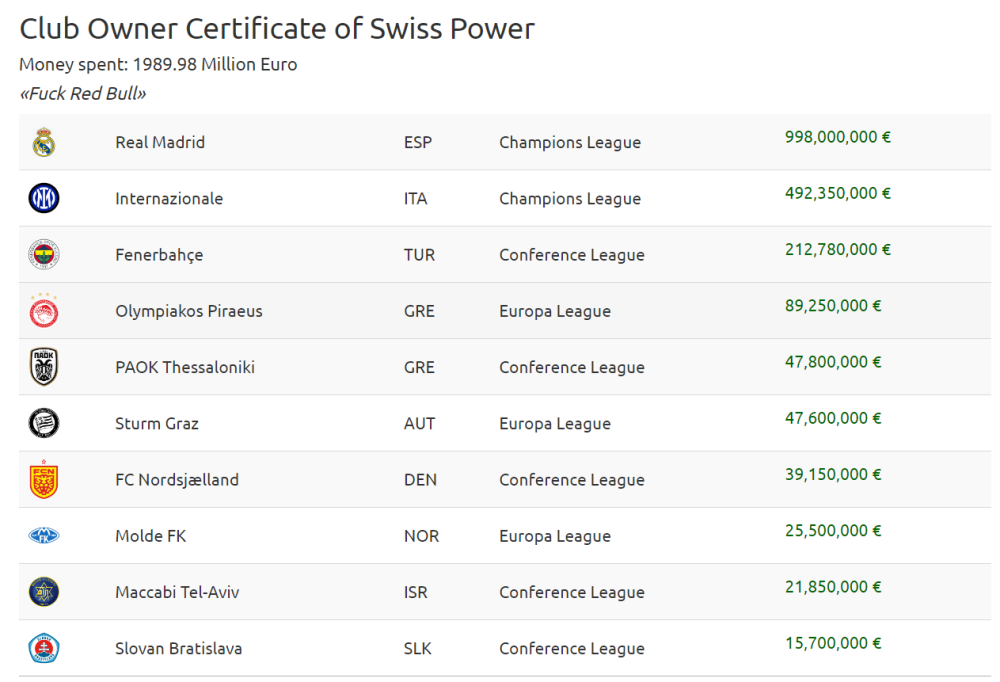This screenshot has width=1000, height=682.
Task: Click the 998,000,000 € amount
Action: coord(837,137)
